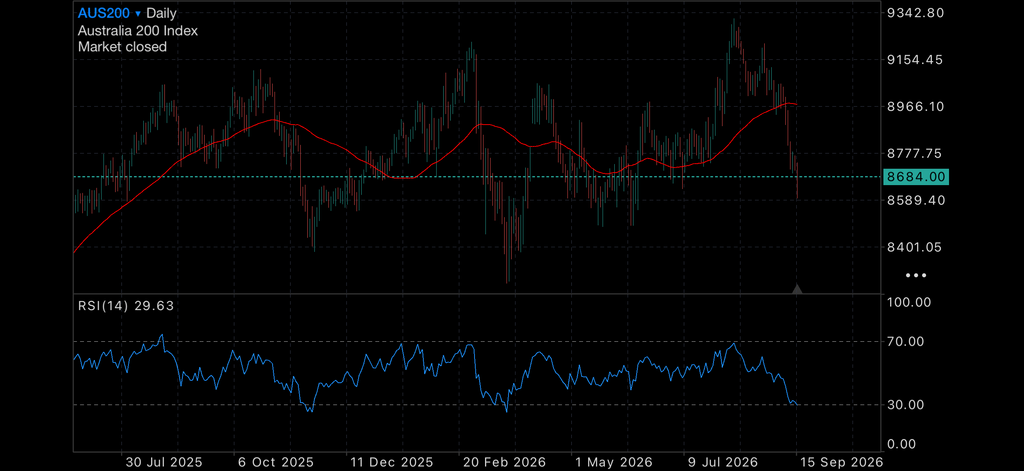Click the Australia 200 Index title
This screenshot has width=1024, height=471.
pos(138,30)
